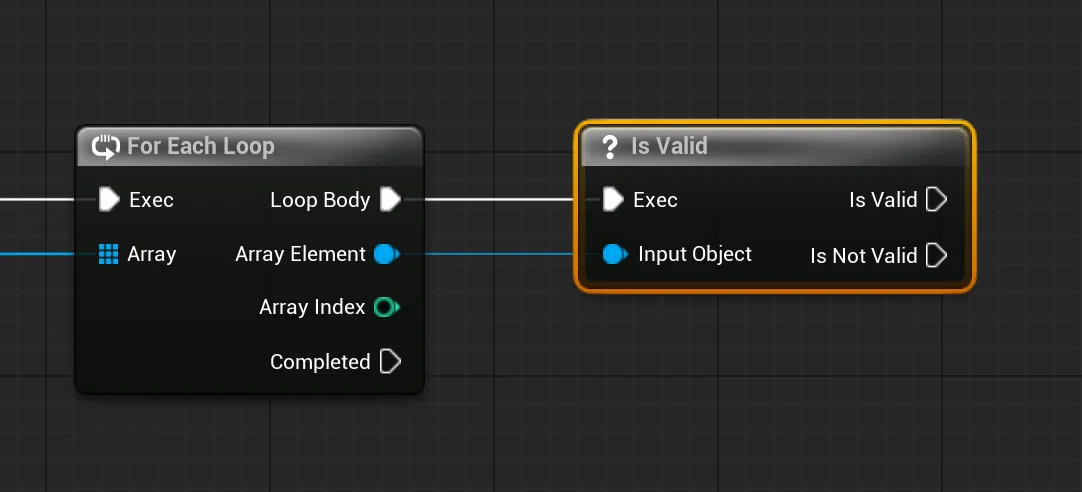Click the Is Not Valid execution output pin
The height and width of the screenshot is (492, 1082).
pyautogui.click(x=936, y=255)
